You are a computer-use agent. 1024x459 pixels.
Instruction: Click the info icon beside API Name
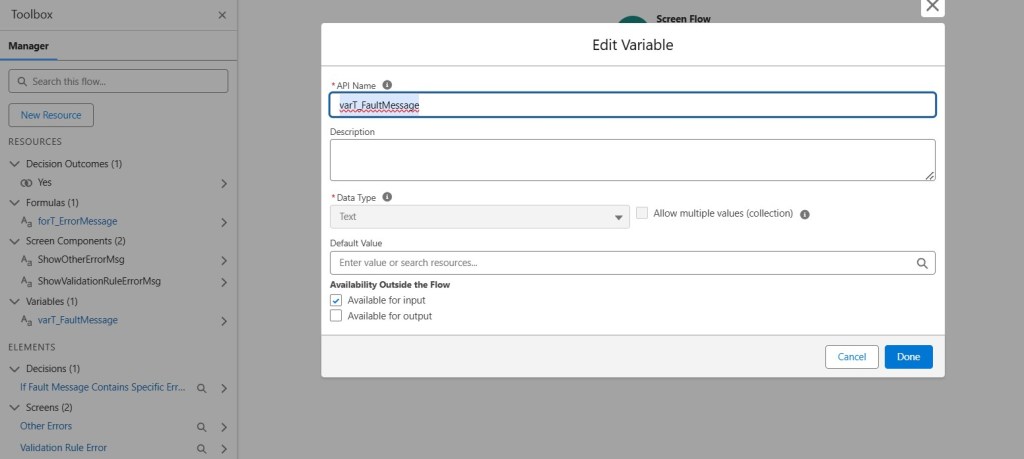387,85
